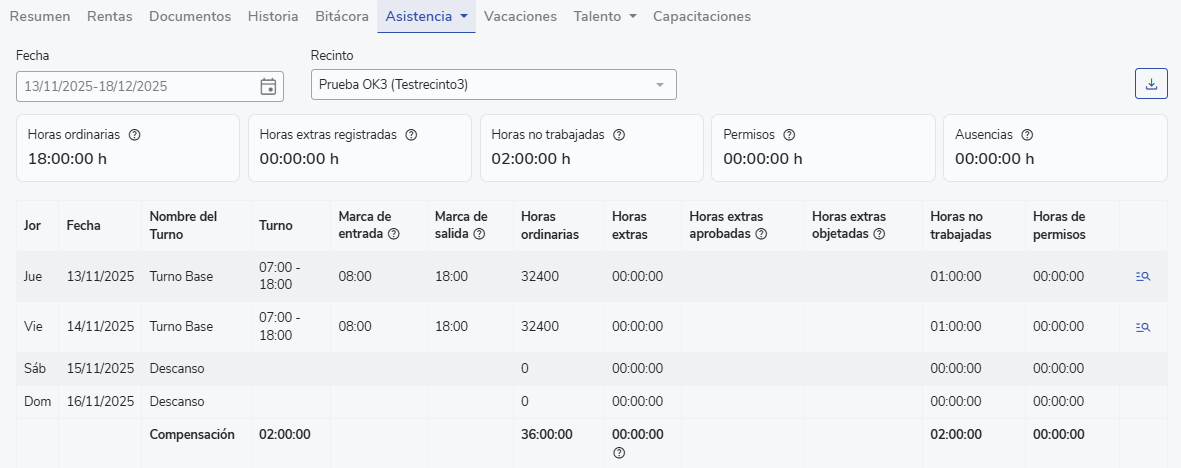View details for the 13/11/2025 row
This screenshot has width=1181, height=468.
pyautogui.click(x=1143, y=276)
